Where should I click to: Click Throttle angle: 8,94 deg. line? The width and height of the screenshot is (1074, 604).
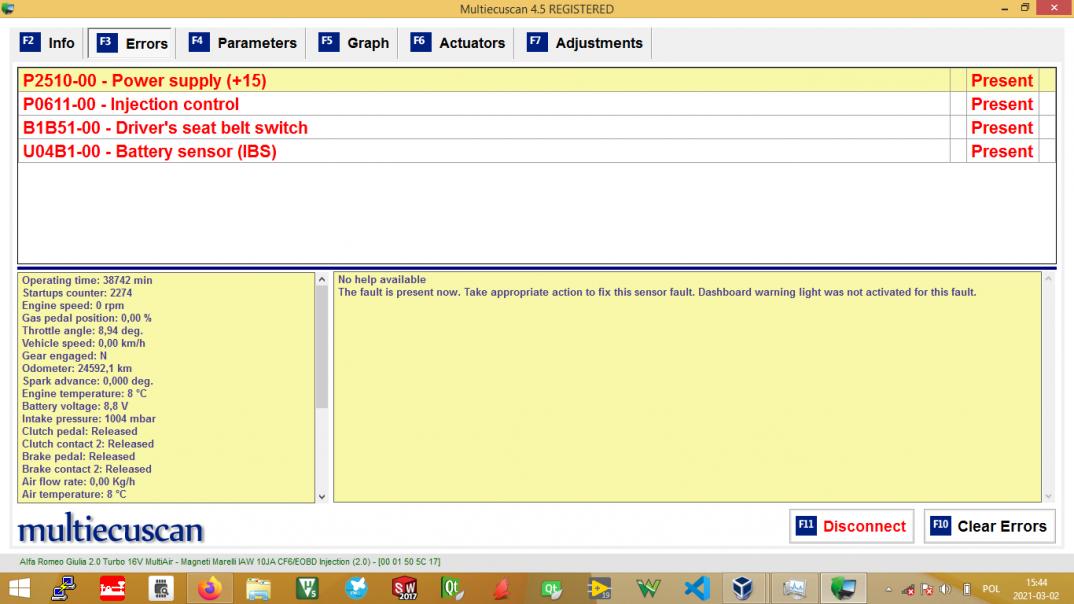82,331
